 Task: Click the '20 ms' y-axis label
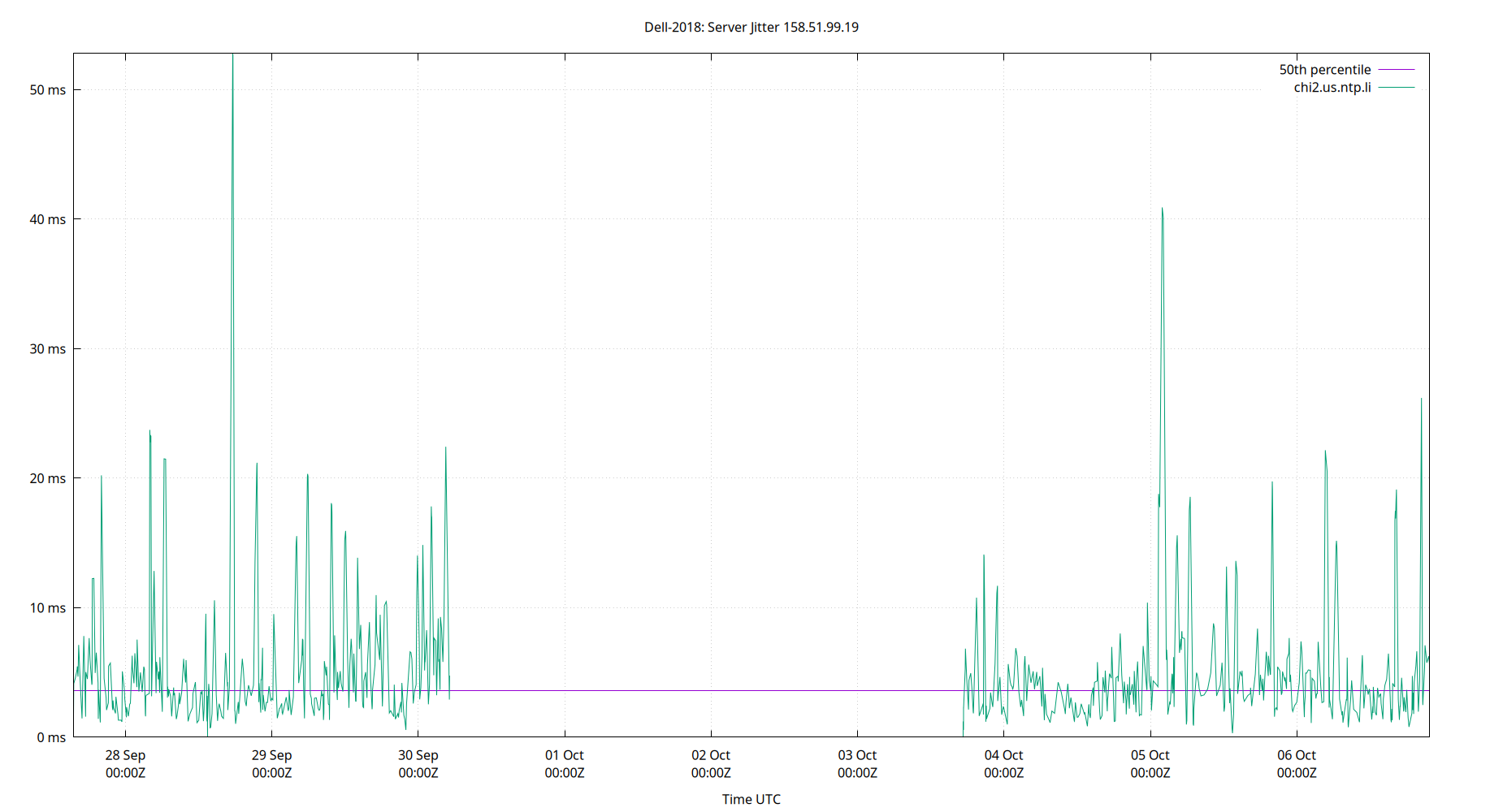point(48,478)
